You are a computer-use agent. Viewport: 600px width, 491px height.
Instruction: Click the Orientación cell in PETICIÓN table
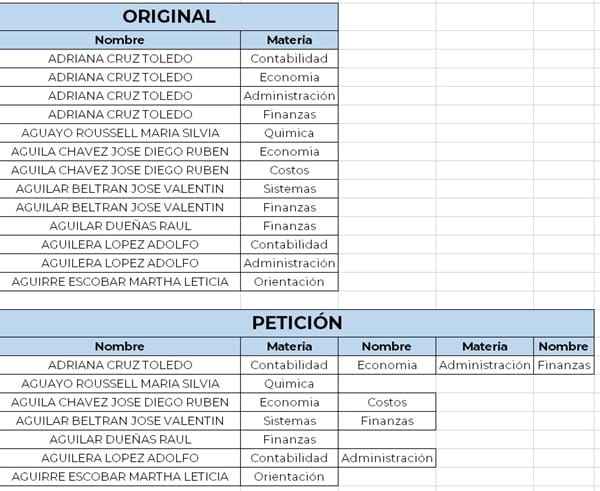(289, 477)
